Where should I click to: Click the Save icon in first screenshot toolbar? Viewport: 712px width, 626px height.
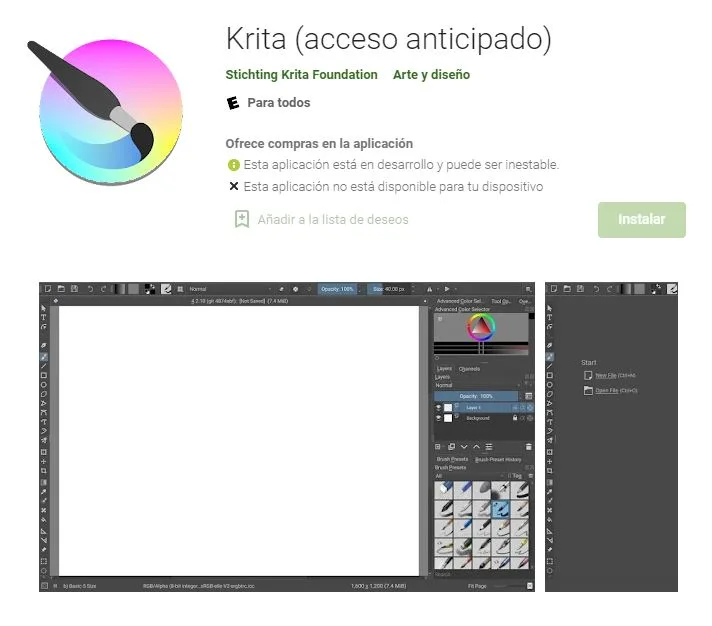(x=74, y=289)
